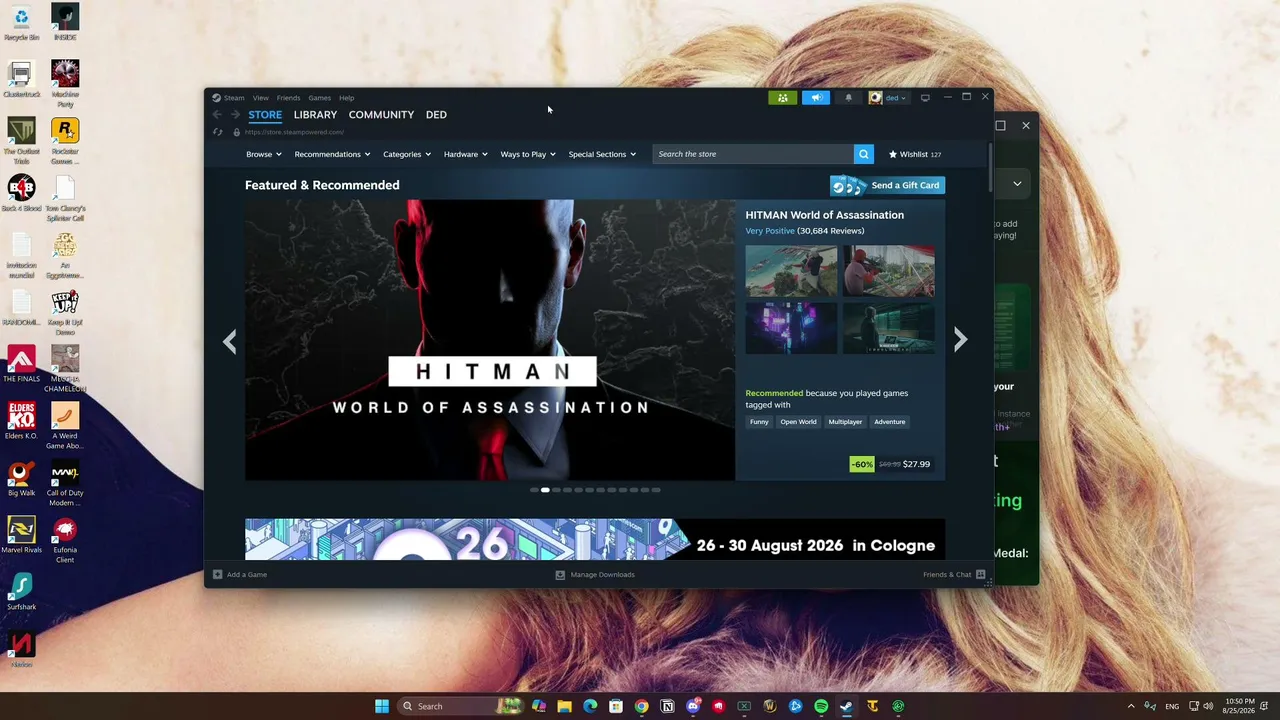Click the Add a Game plus icon

(217, 575)
